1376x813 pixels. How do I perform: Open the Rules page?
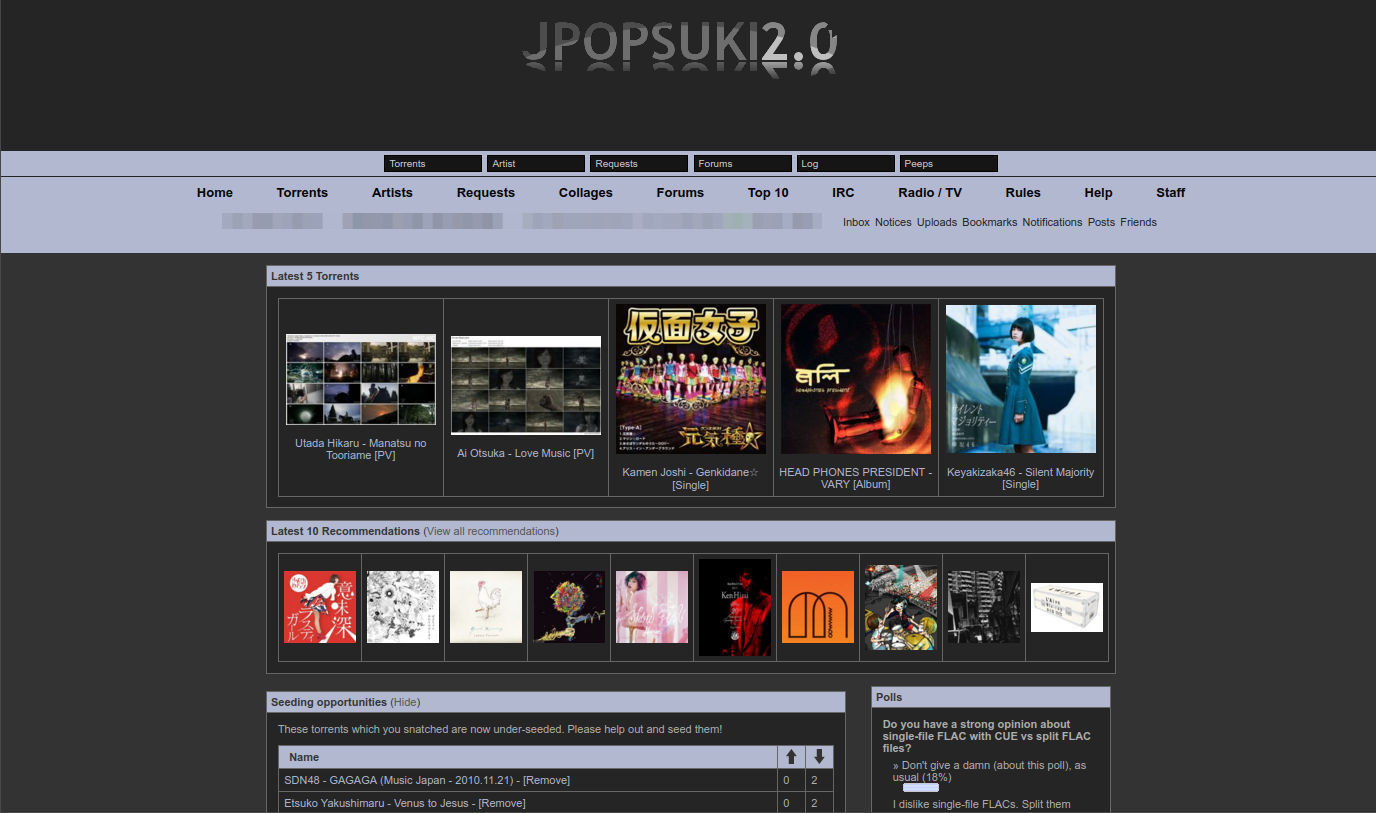point(1023,193)
